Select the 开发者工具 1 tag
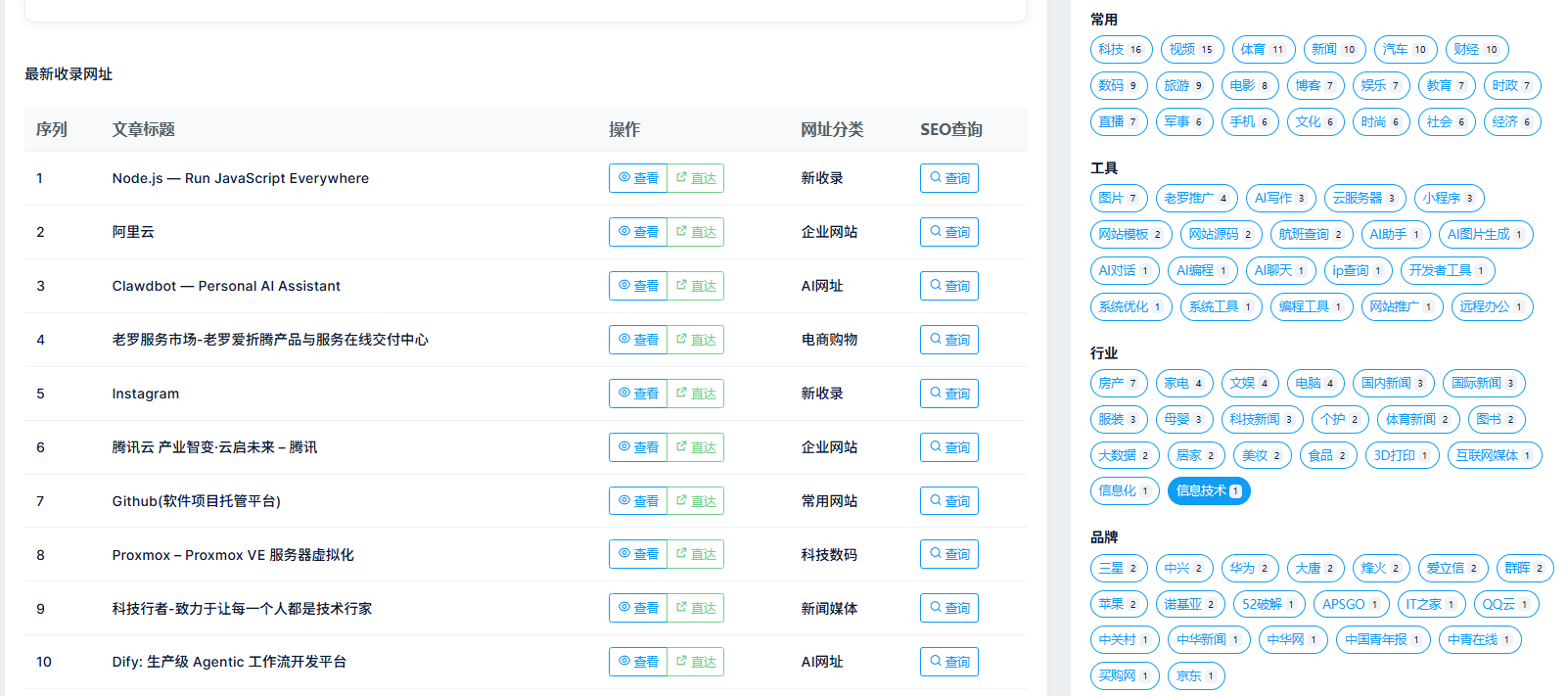1568x696 pixels. [1448, 270]
